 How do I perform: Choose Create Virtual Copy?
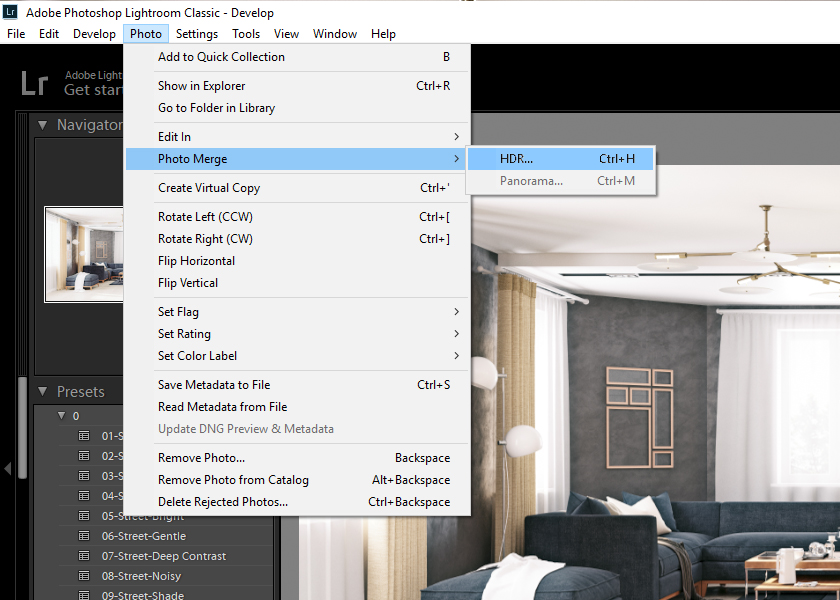point(297,188)
